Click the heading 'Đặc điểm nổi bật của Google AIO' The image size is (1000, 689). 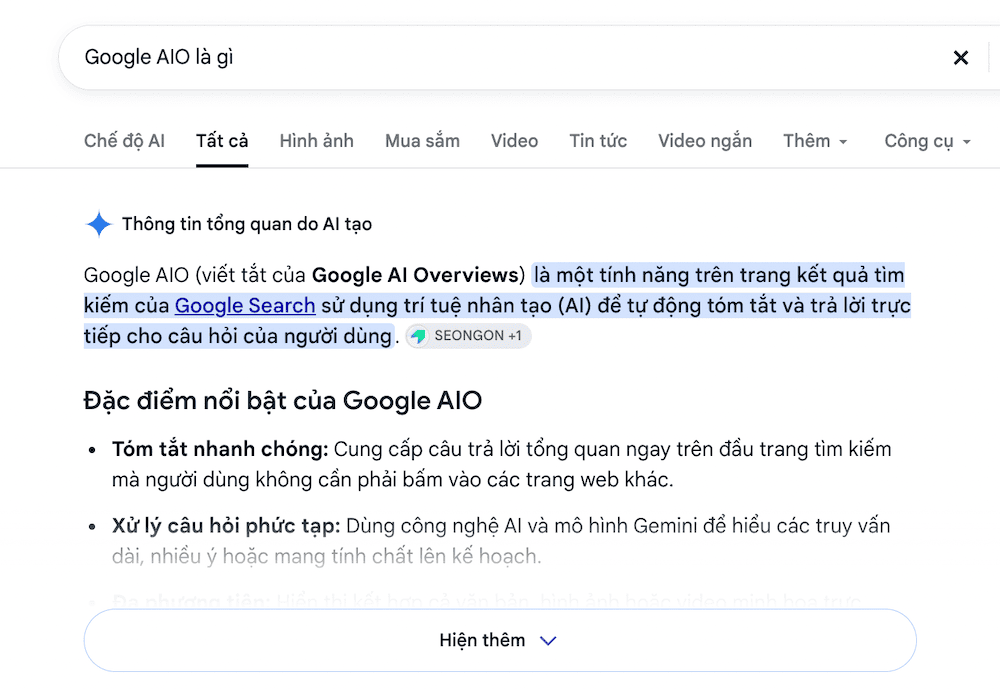click(x=283, y=401)
